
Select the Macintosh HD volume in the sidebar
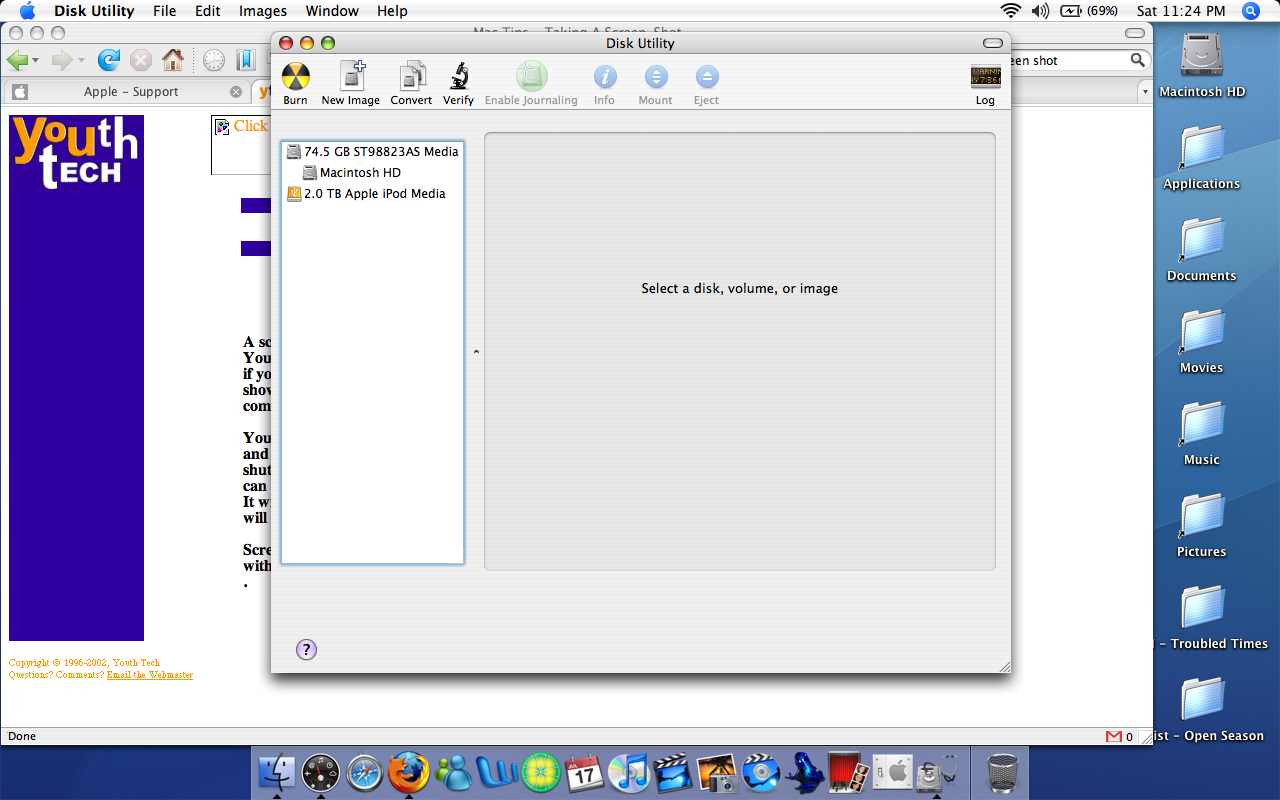click(352, 173)
